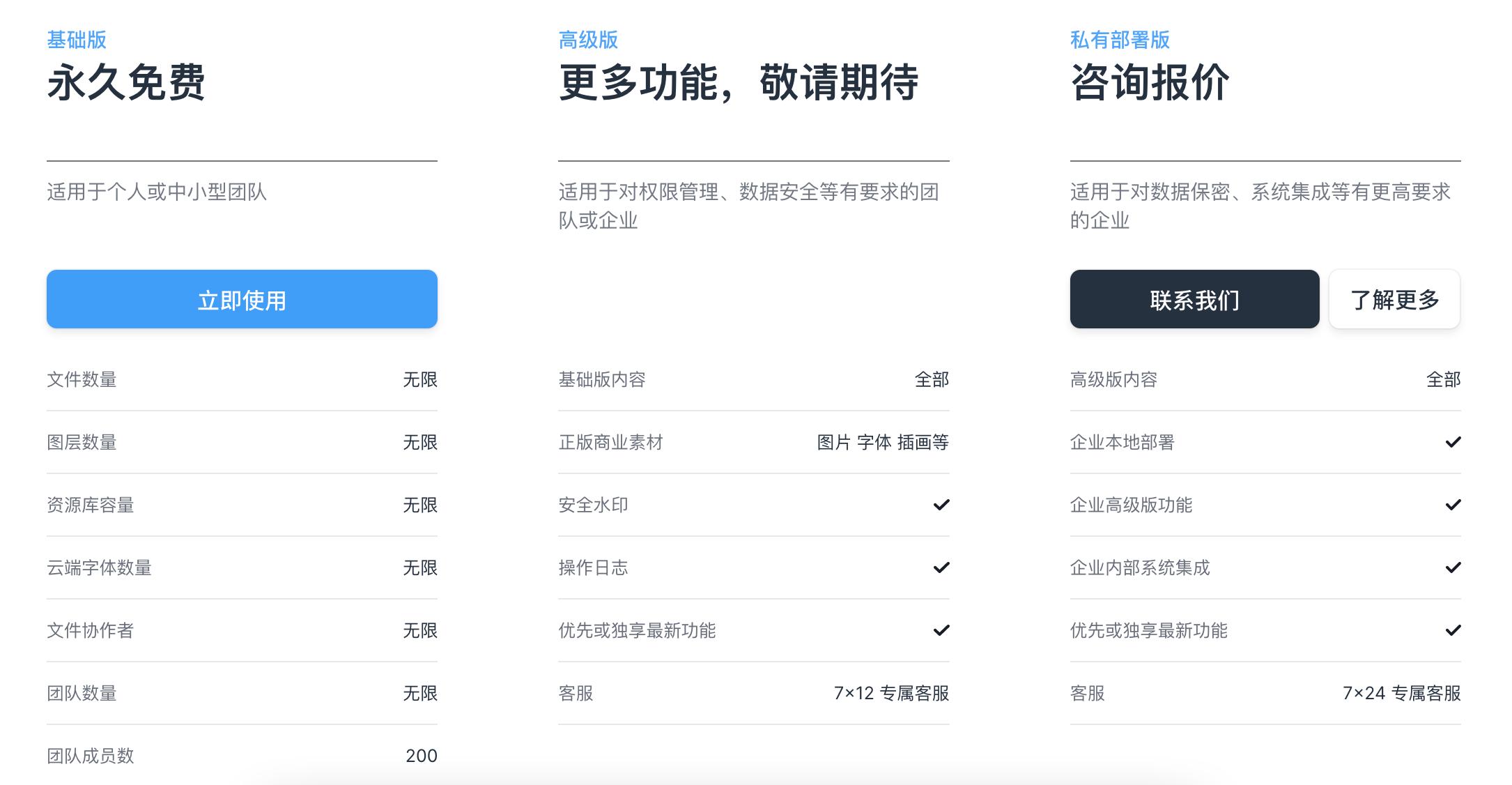Select the 私有部署版 plan label
Screen dimensions: 1512x785
pos(1120,40)
